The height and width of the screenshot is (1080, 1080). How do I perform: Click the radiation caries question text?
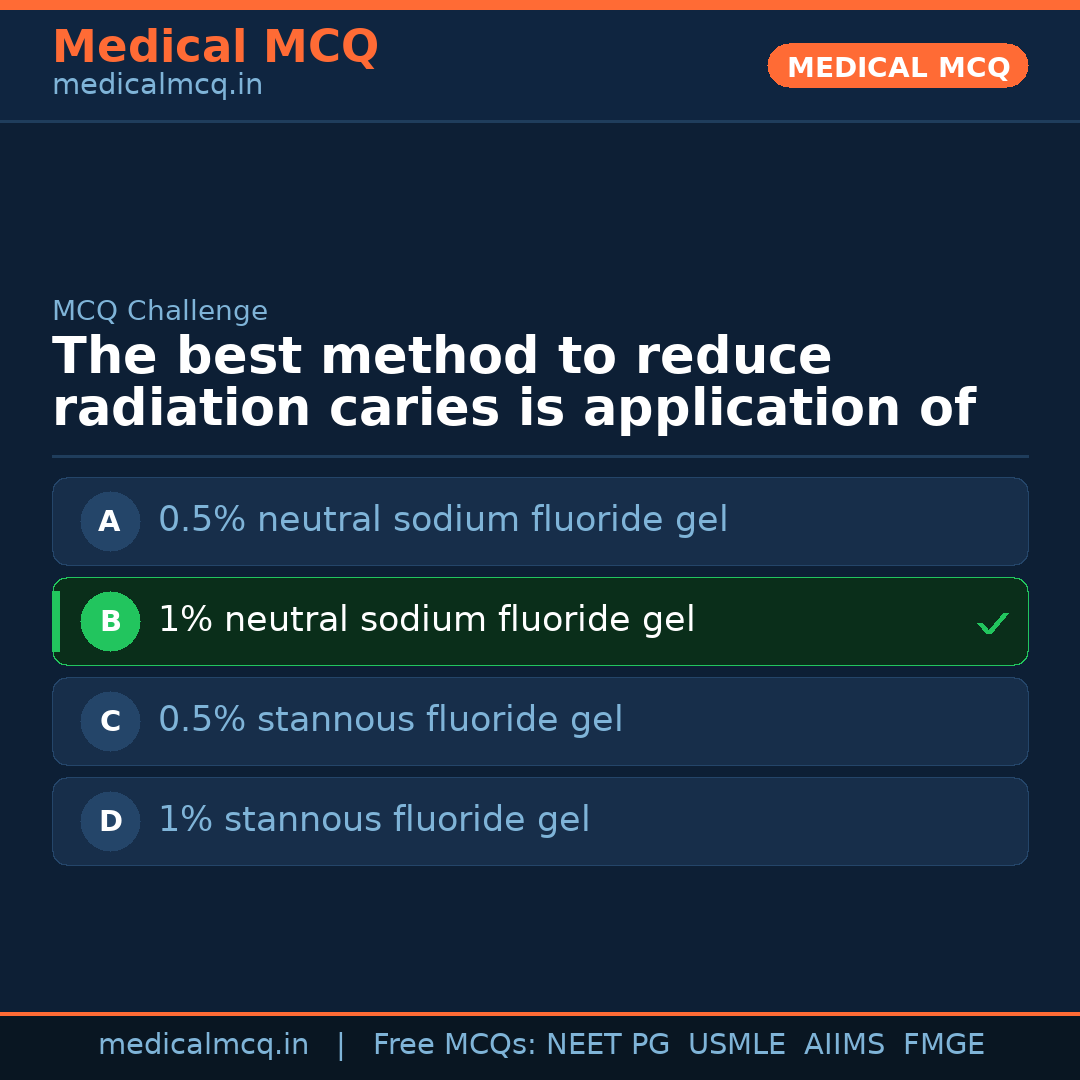point(512,383)
